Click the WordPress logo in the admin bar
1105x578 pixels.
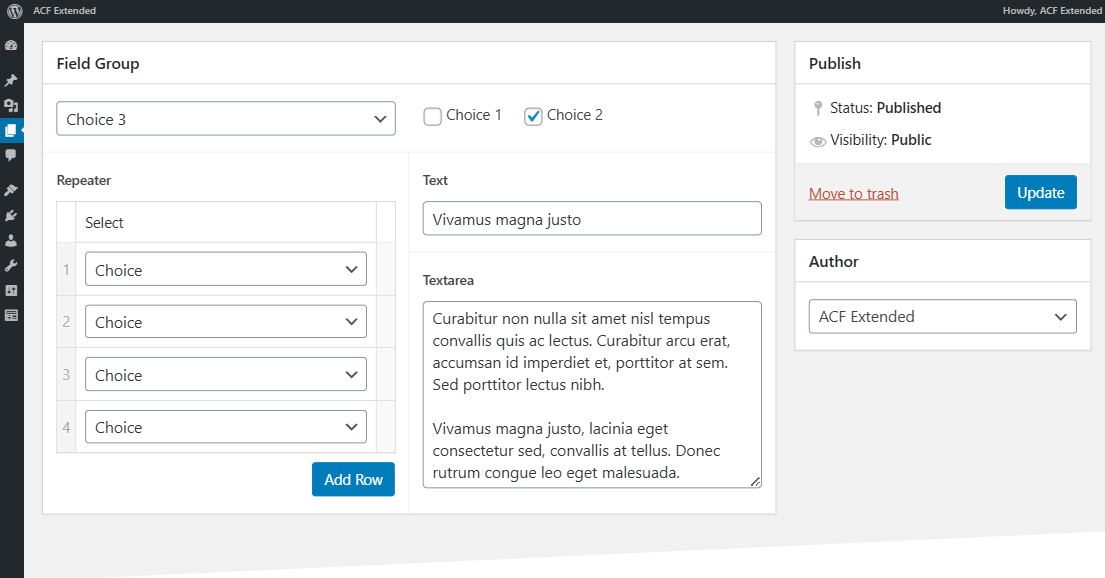[14, 11]
